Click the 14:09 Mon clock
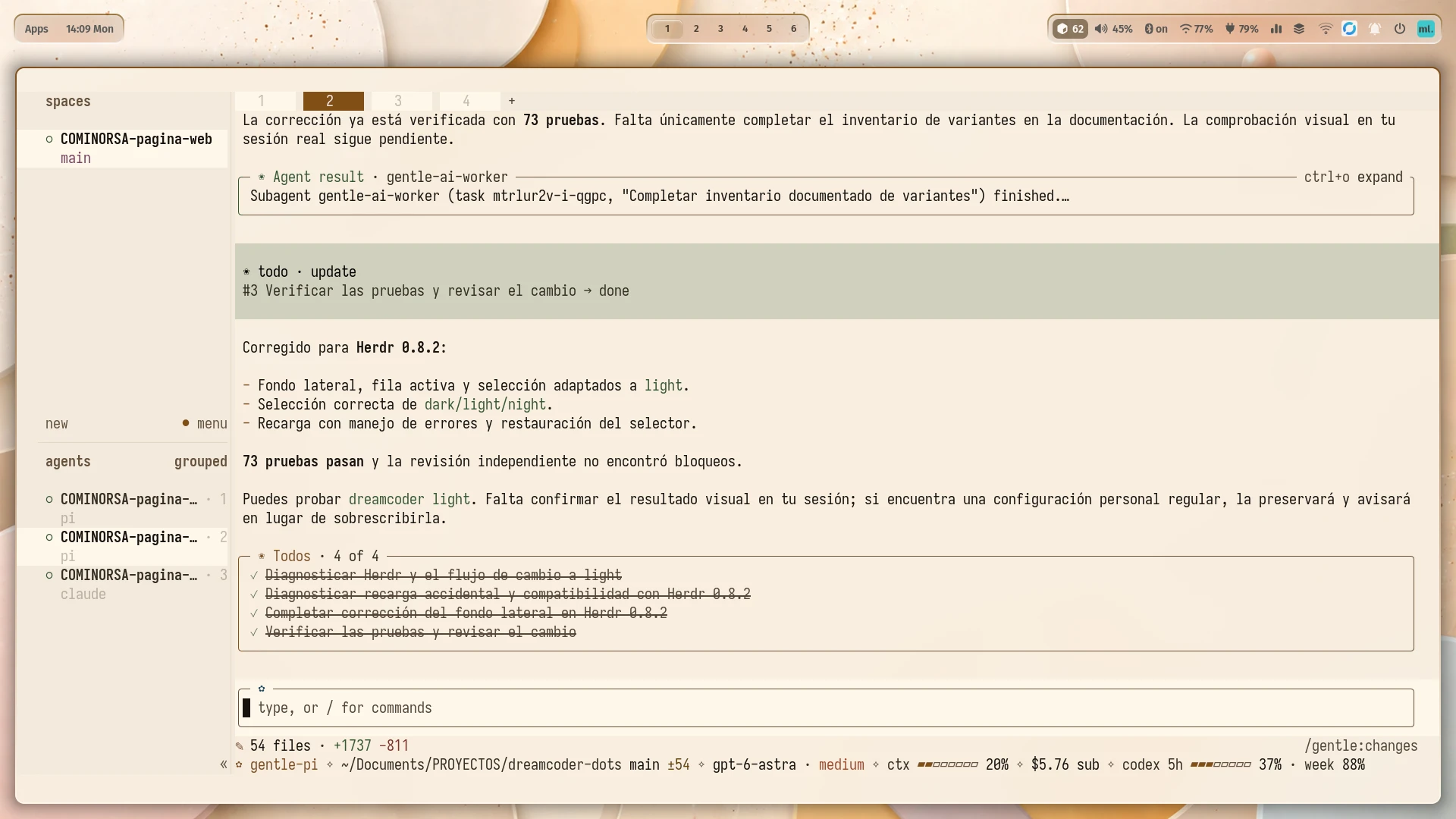The height and width of the screenshot is (819, 1456). coord(89,29)
